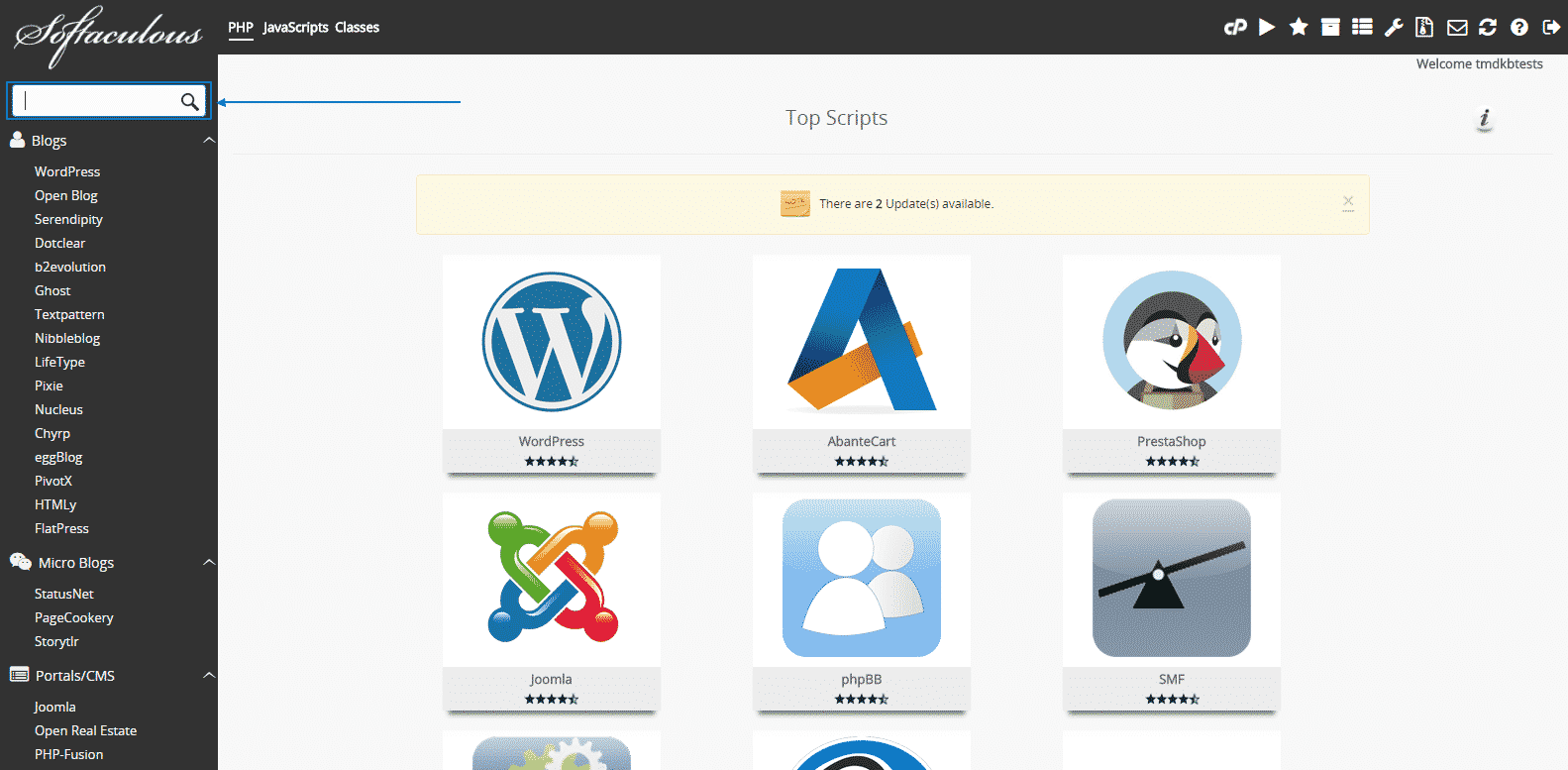The height and width of the screenshot is (770, 1568).
Task: Click the play-shaped demos icon
Action: click(x=1267, y=28)
